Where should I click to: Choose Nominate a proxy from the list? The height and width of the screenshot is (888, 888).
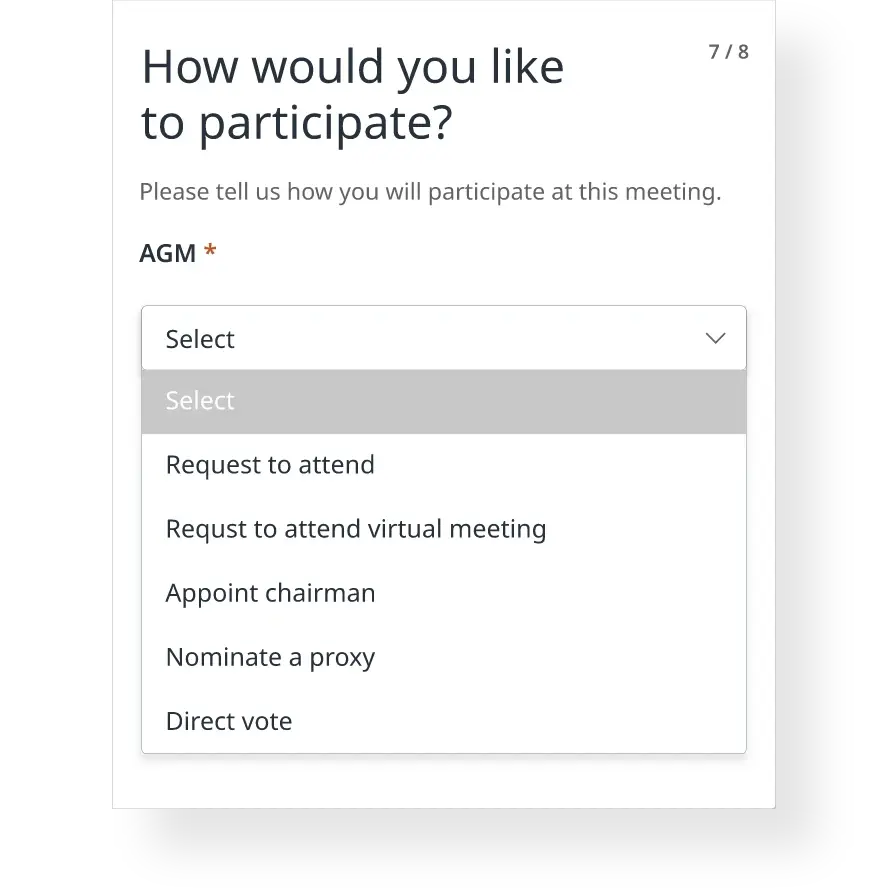[x=270, y=656]
